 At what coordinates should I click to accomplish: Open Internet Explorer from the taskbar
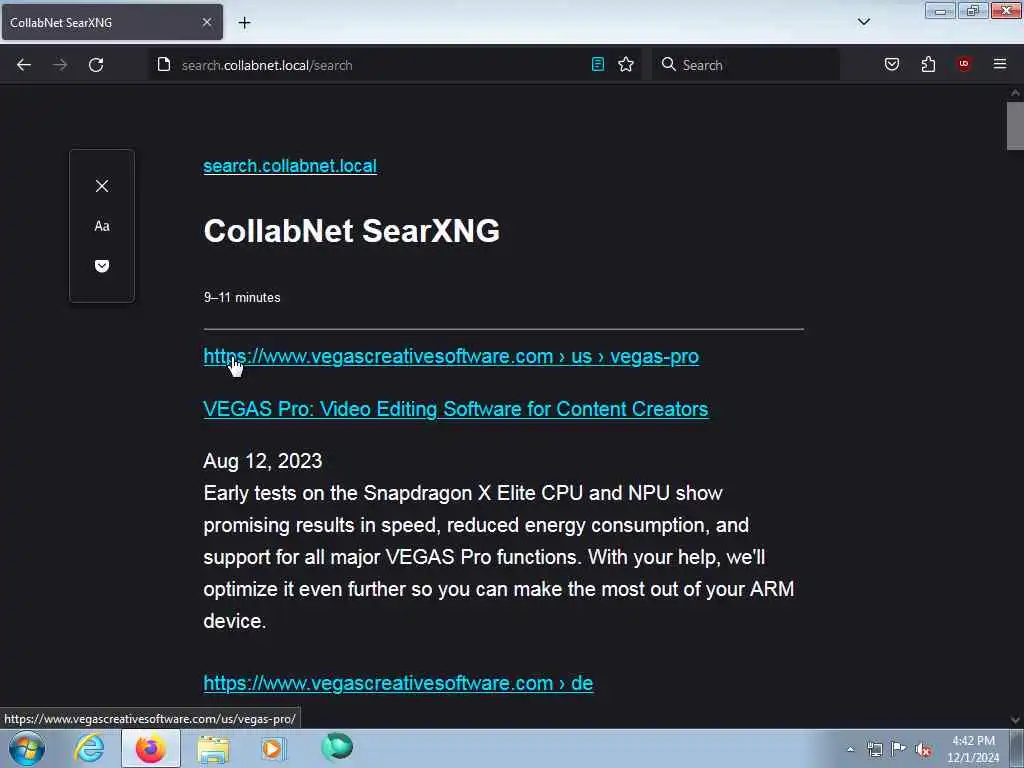pos(89,748)
